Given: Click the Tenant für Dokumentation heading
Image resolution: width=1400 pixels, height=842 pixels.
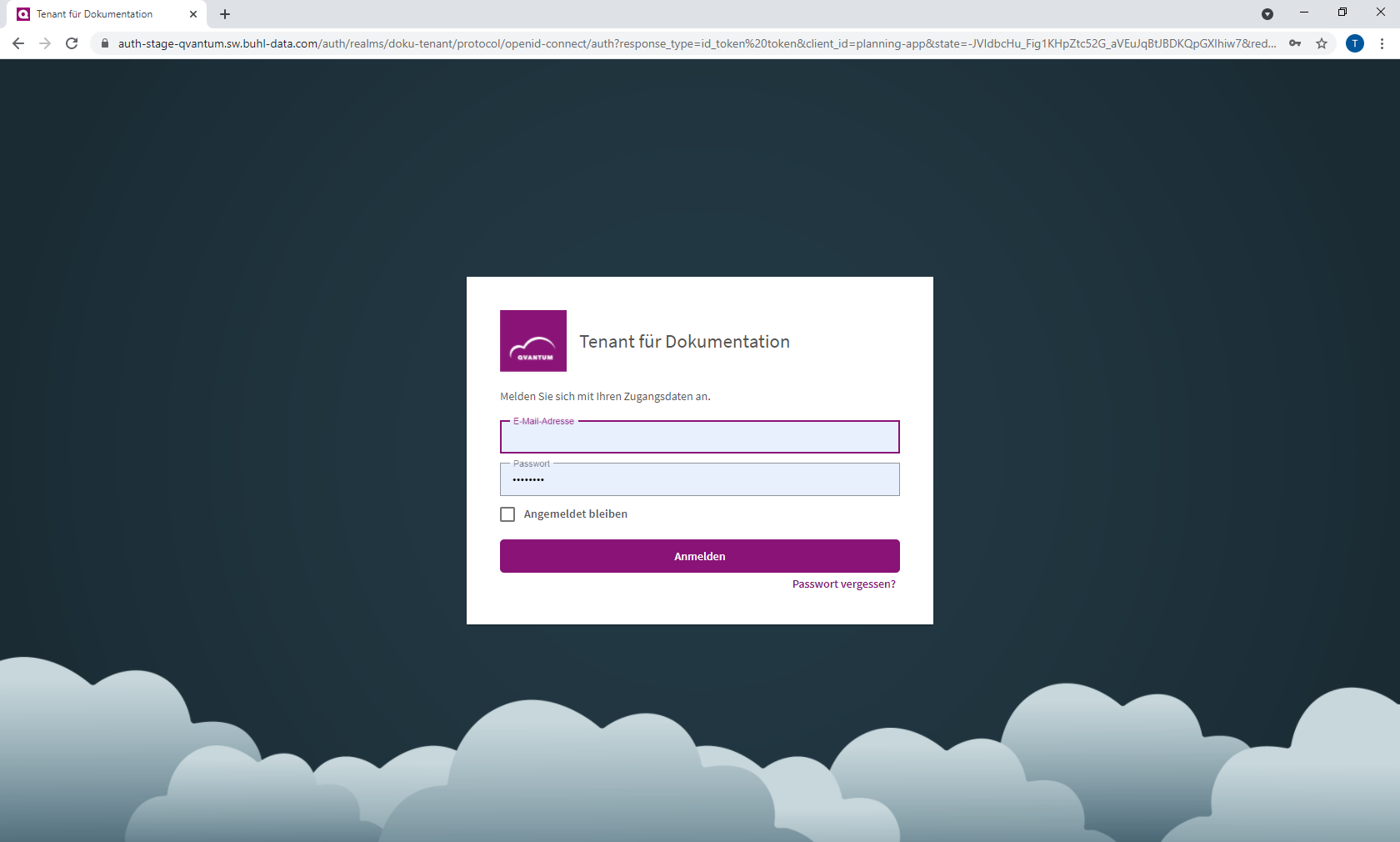Looking at the screenshot, I should pos(685,342).
